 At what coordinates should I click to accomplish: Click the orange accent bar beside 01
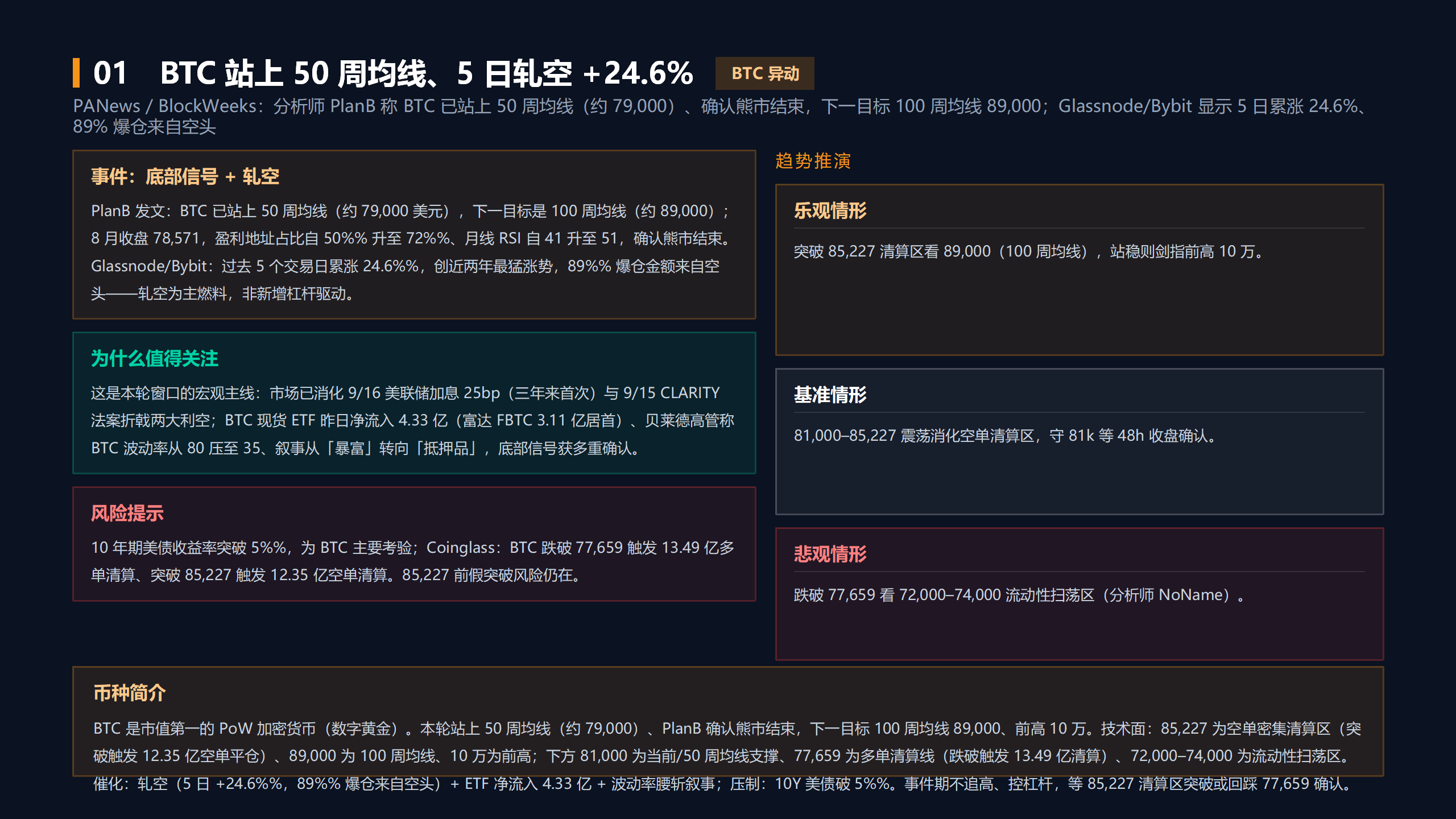pos(76,73)
